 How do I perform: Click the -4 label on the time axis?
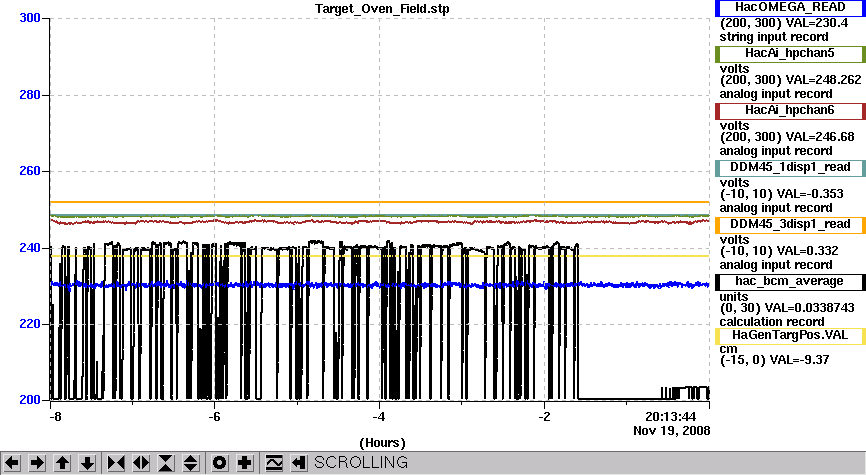click(379, 416)
